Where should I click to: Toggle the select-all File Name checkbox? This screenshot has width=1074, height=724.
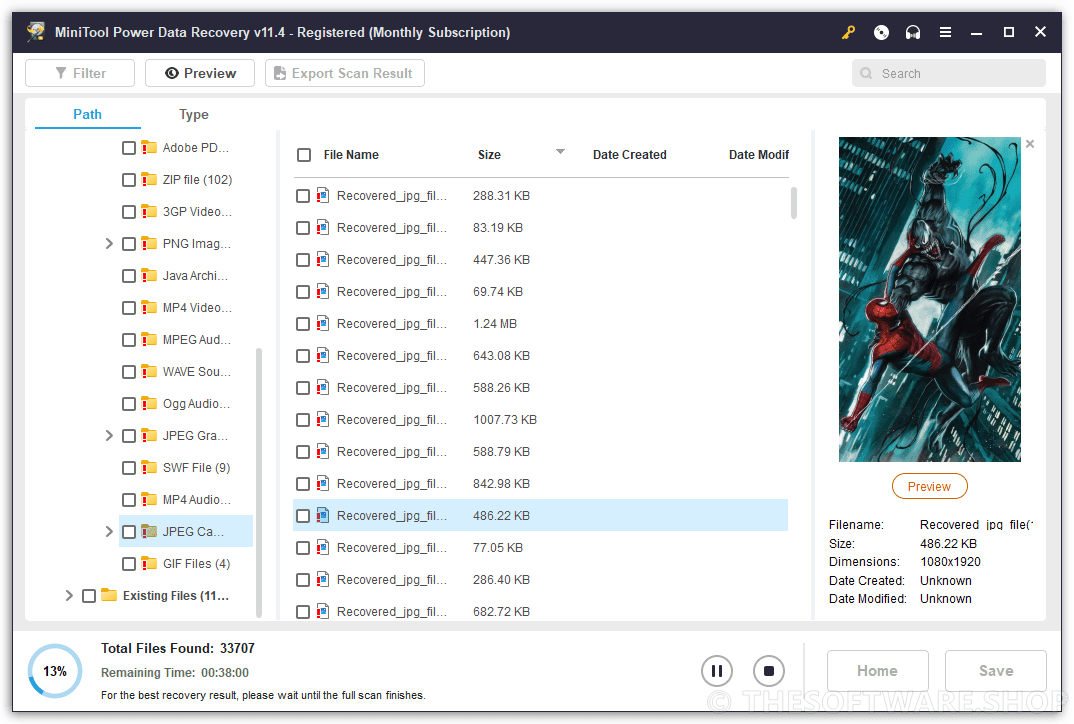point(304,155)
